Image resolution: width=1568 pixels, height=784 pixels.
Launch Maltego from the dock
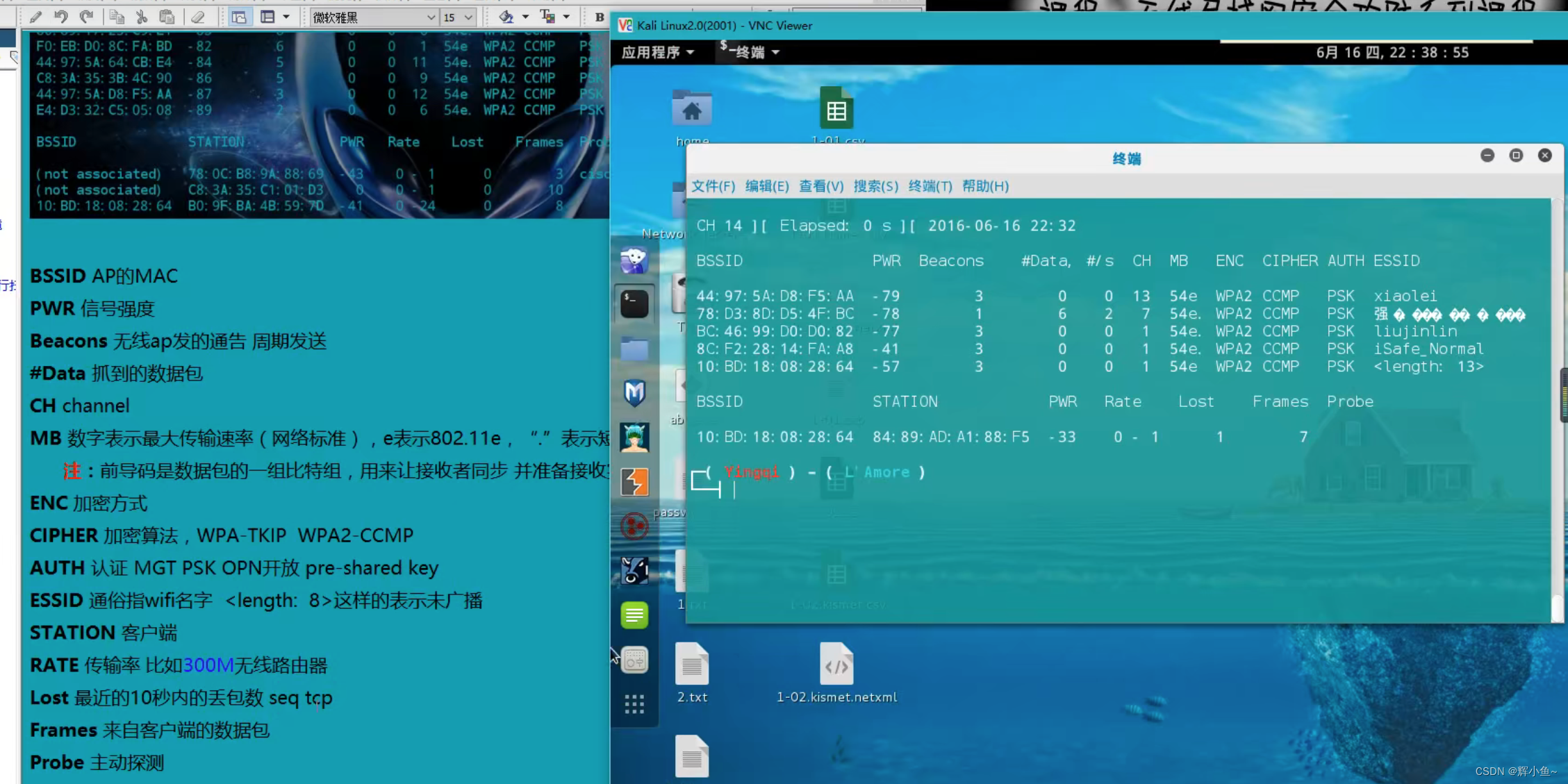pyautogui.click(x=634, y=526)
